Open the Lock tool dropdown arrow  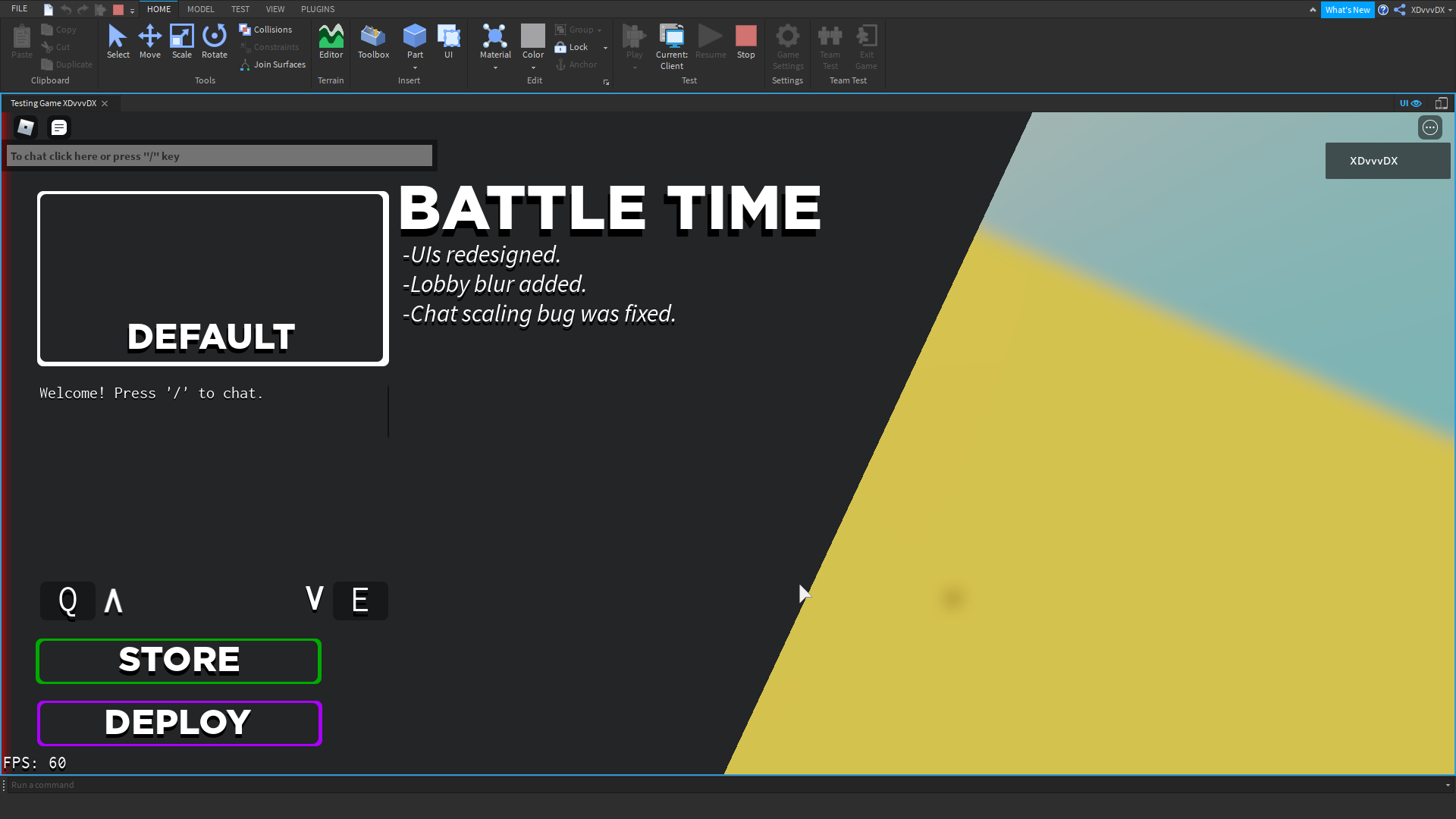click(605, 48)
